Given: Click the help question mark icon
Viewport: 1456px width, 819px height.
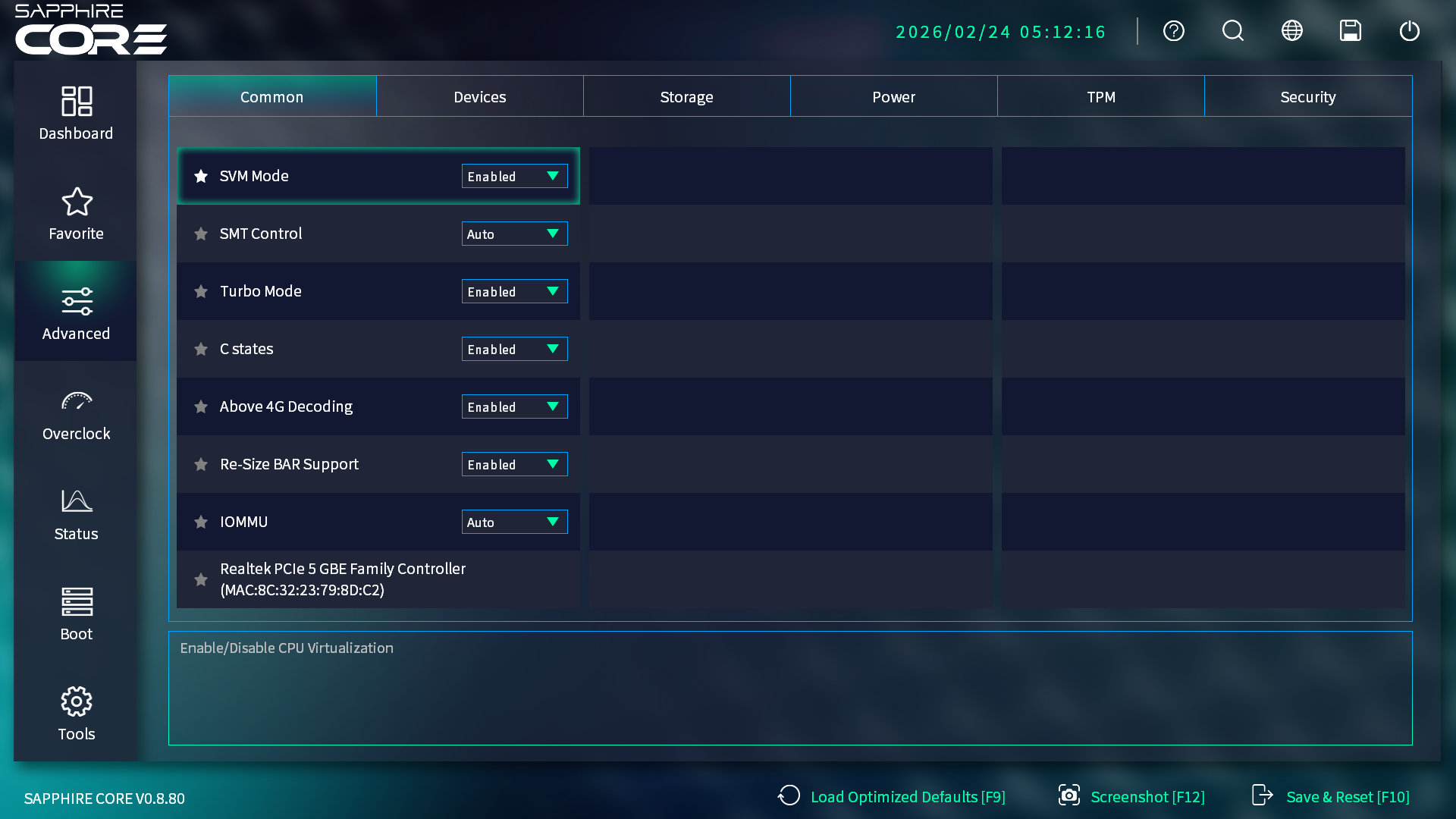Looking at the screenshot, I should coord(1174,31).
